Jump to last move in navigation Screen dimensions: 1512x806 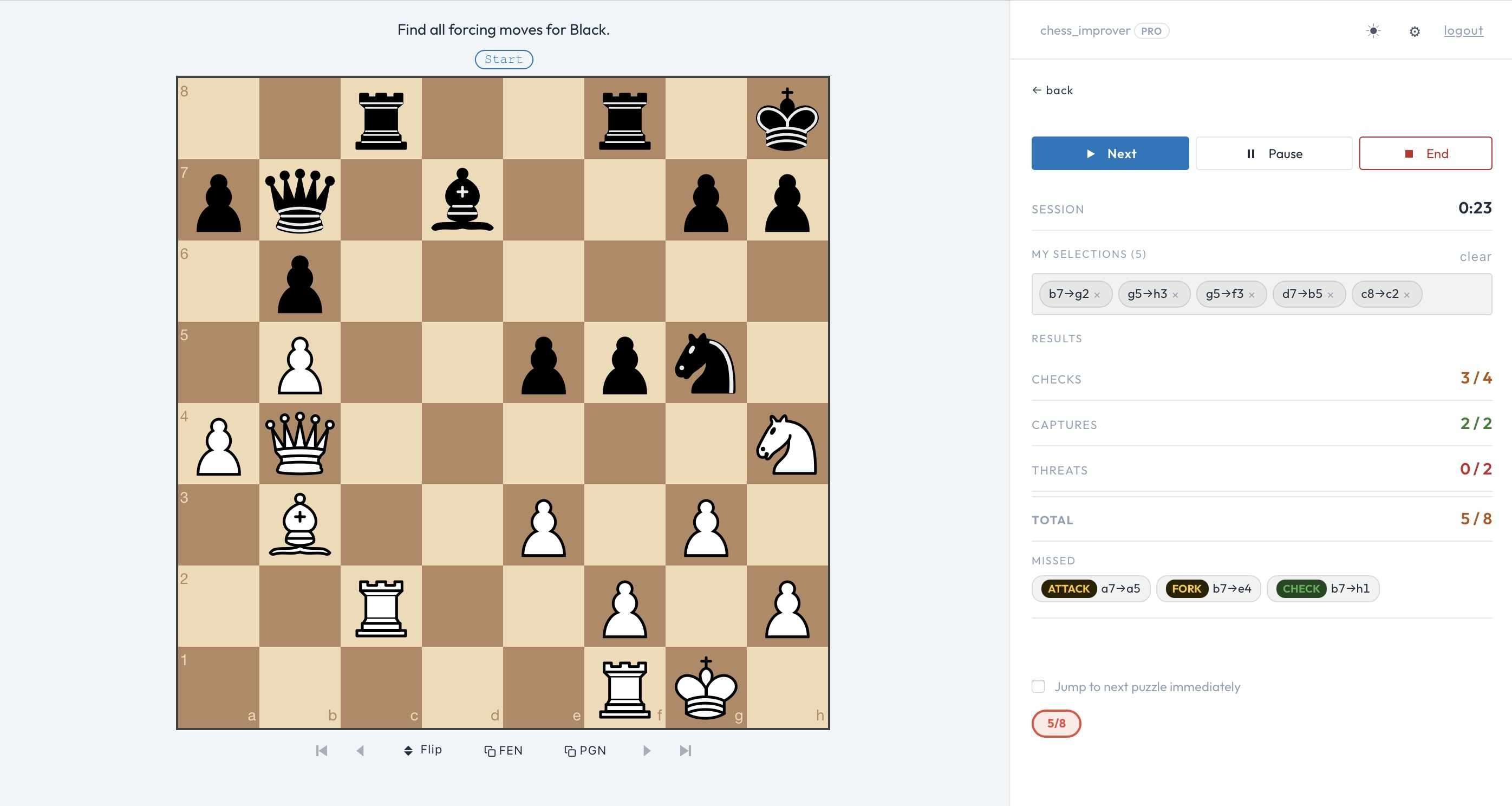(x=685, y=750)
